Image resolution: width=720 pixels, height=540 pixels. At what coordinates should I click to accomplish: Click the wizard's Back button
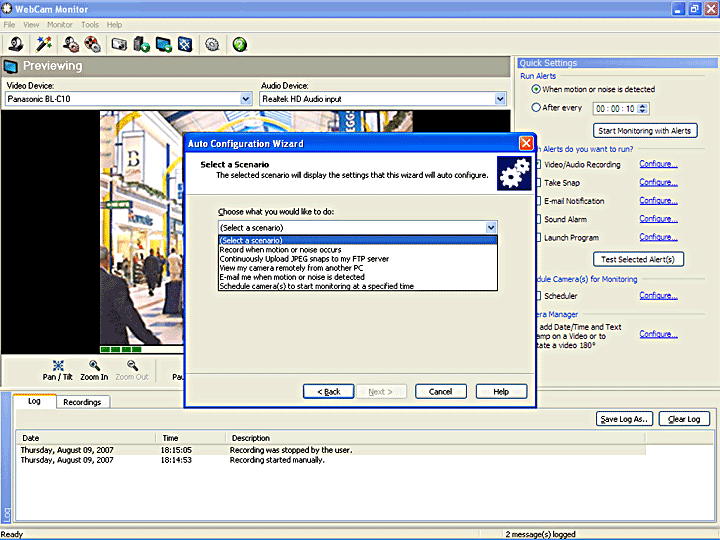[x=329, y=392]
